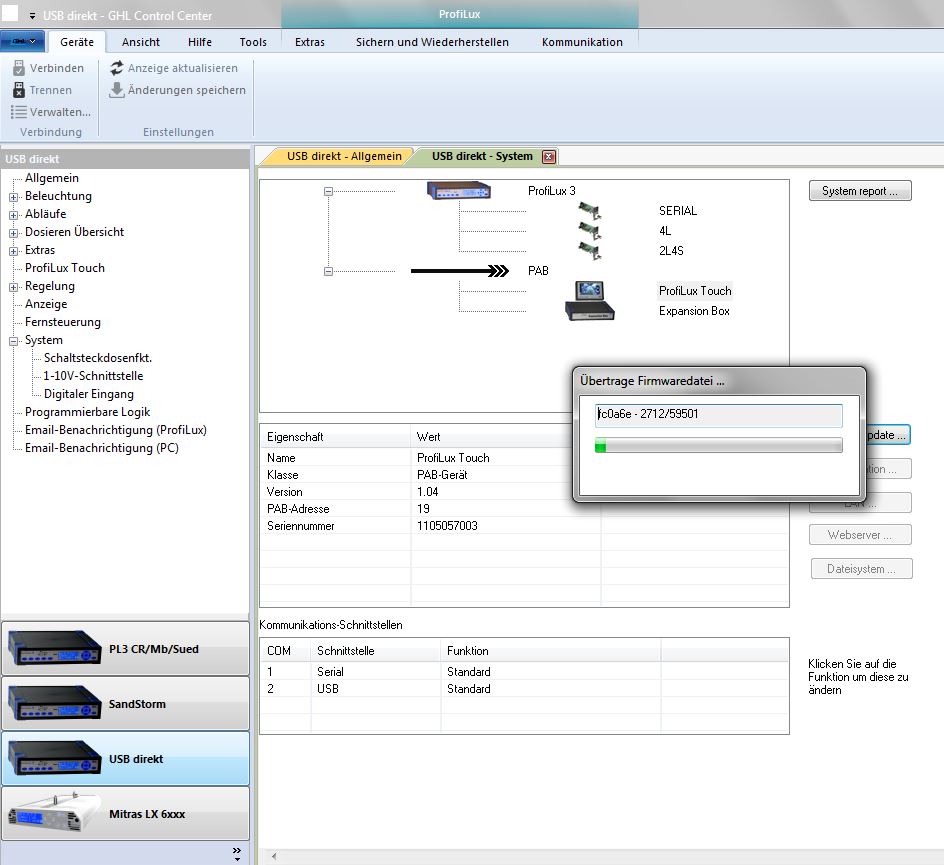Open the Extras ribbon tab

pos(309,42)
